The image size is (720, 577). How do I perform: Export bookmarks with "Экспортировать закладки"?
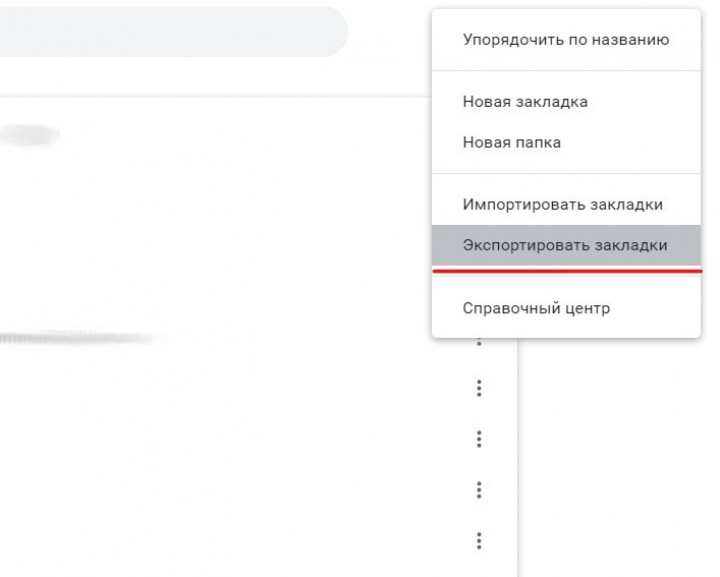point(565,245)
